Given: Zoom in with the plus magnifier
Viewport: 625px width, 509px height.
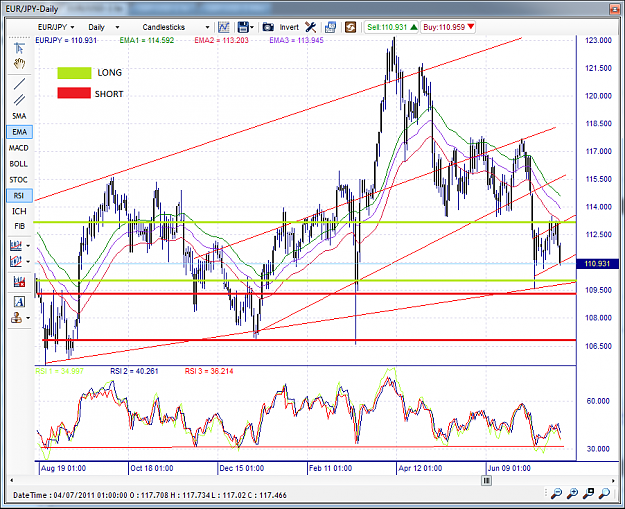Looking at the screenshot, I should pos(572,493).
